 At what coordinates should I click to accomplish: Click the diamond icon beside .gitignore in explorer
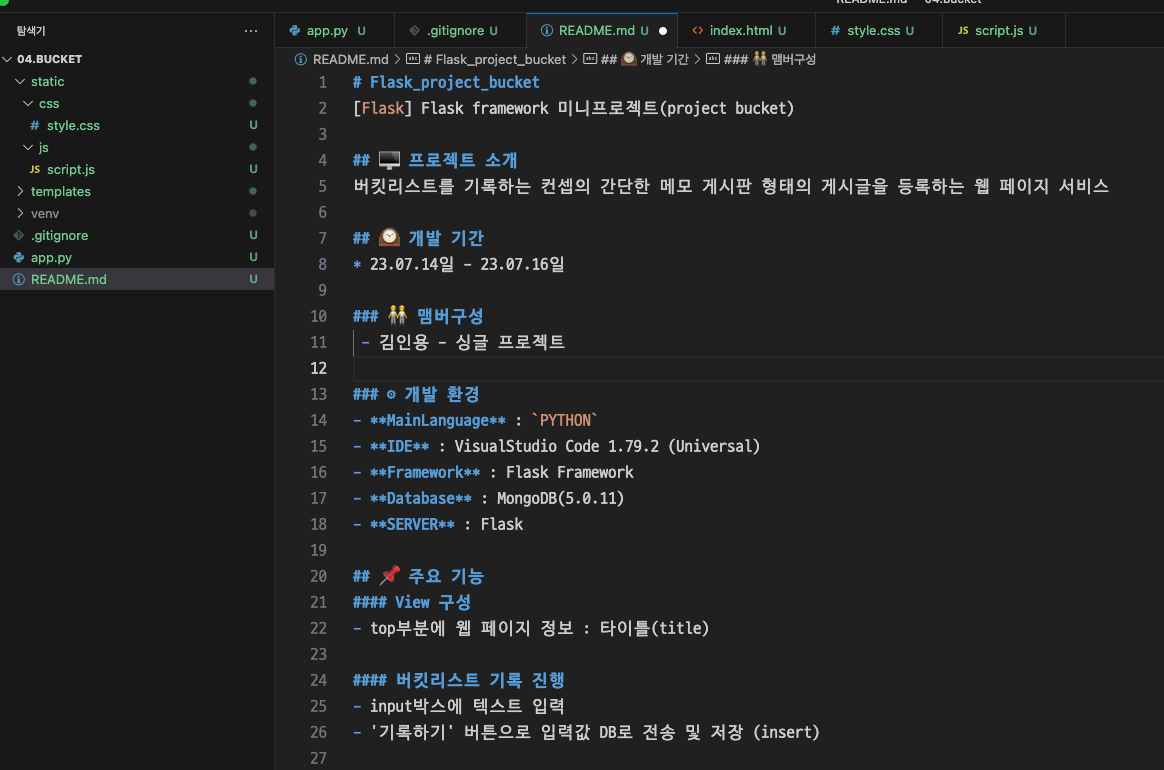click(19, 235)
